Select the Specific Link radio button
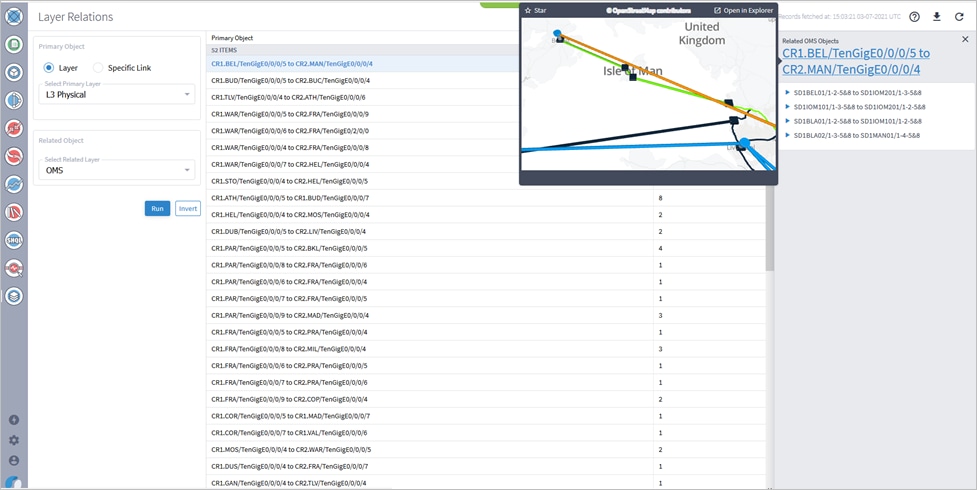977x490 pixels. 98,67
